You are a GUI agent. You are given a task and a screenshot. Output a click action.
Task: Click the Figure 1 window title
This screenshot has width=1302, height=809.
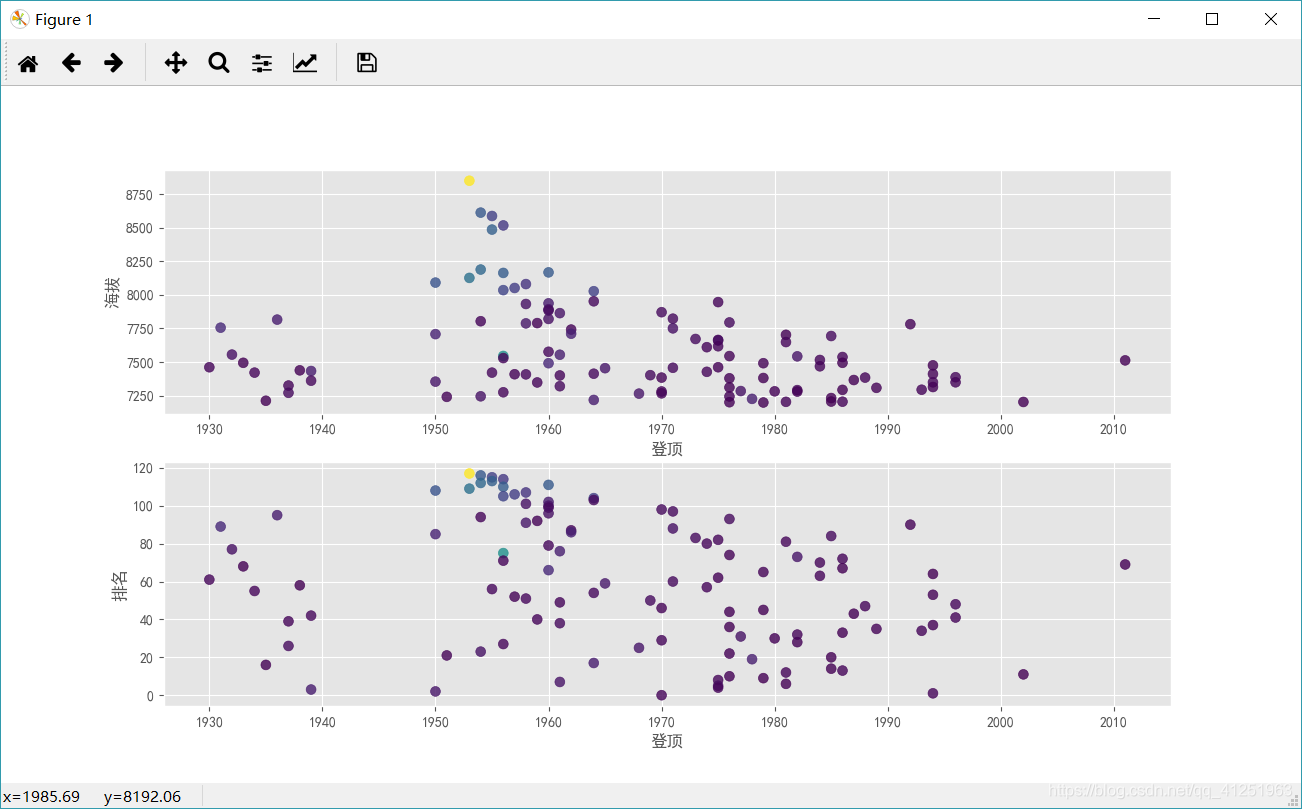click(64, 19)
